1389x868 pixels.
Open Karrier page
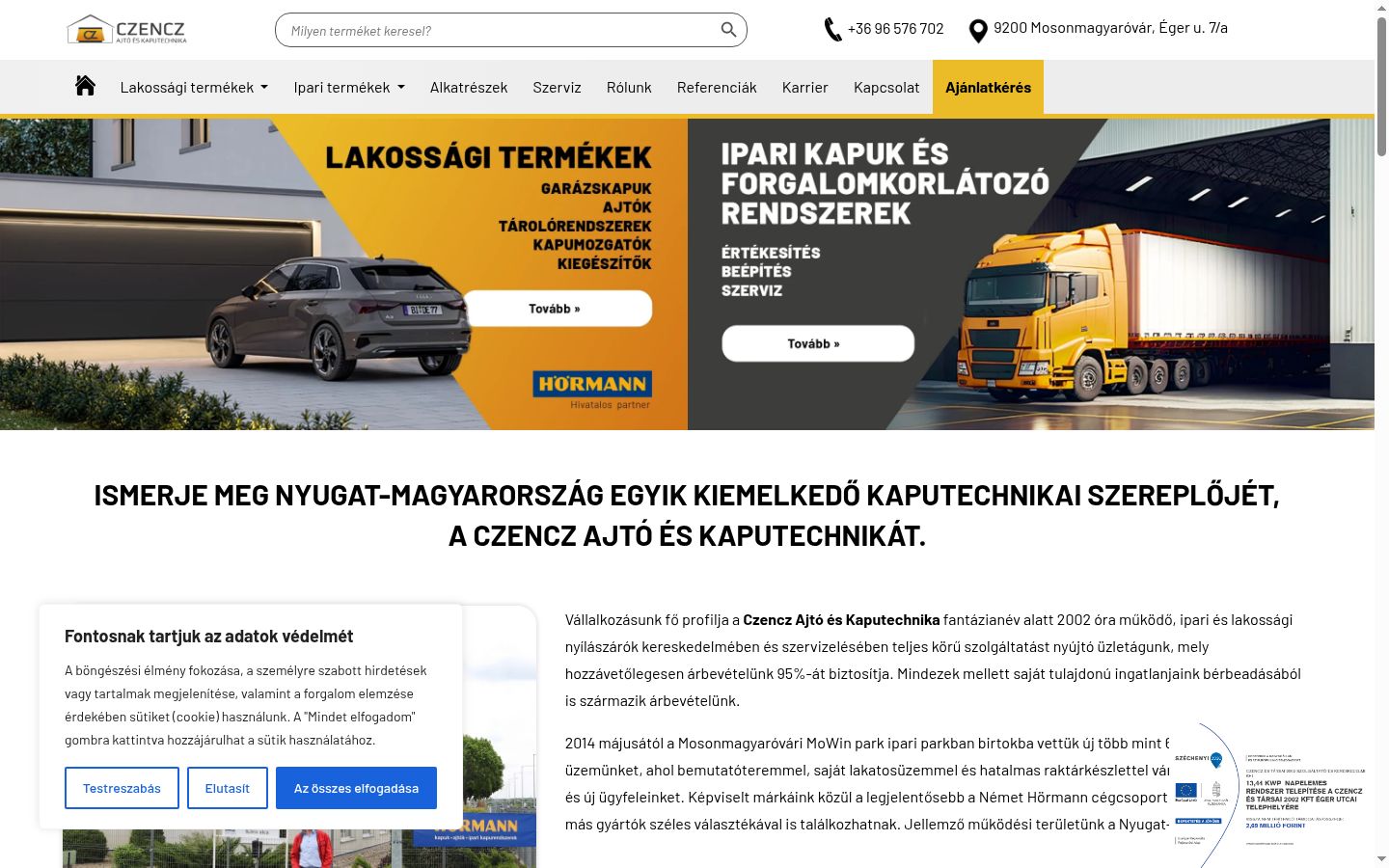(x=805, y=87)
